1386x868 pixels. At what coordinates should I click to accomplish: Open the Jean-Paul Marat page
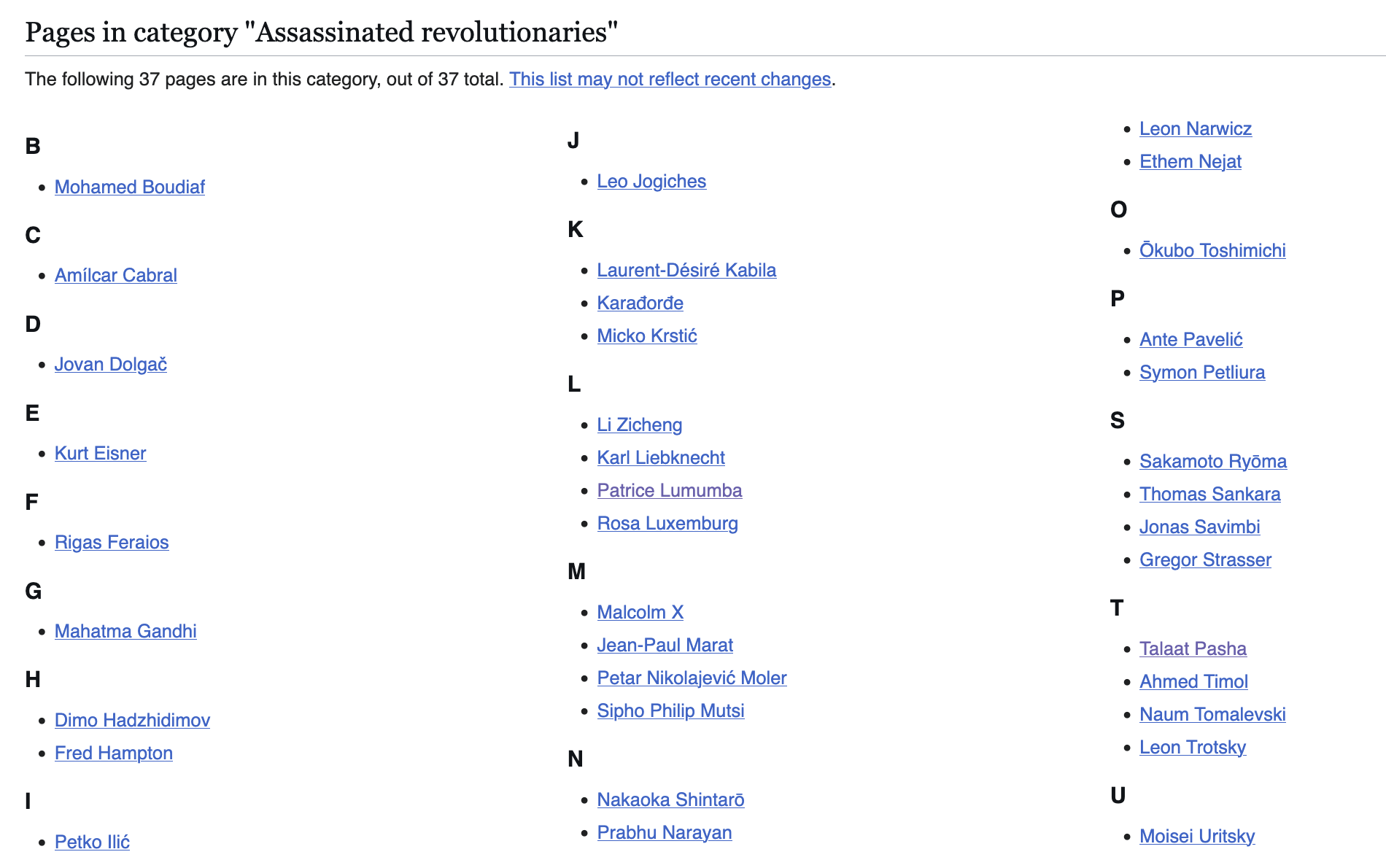coord(665,646)
